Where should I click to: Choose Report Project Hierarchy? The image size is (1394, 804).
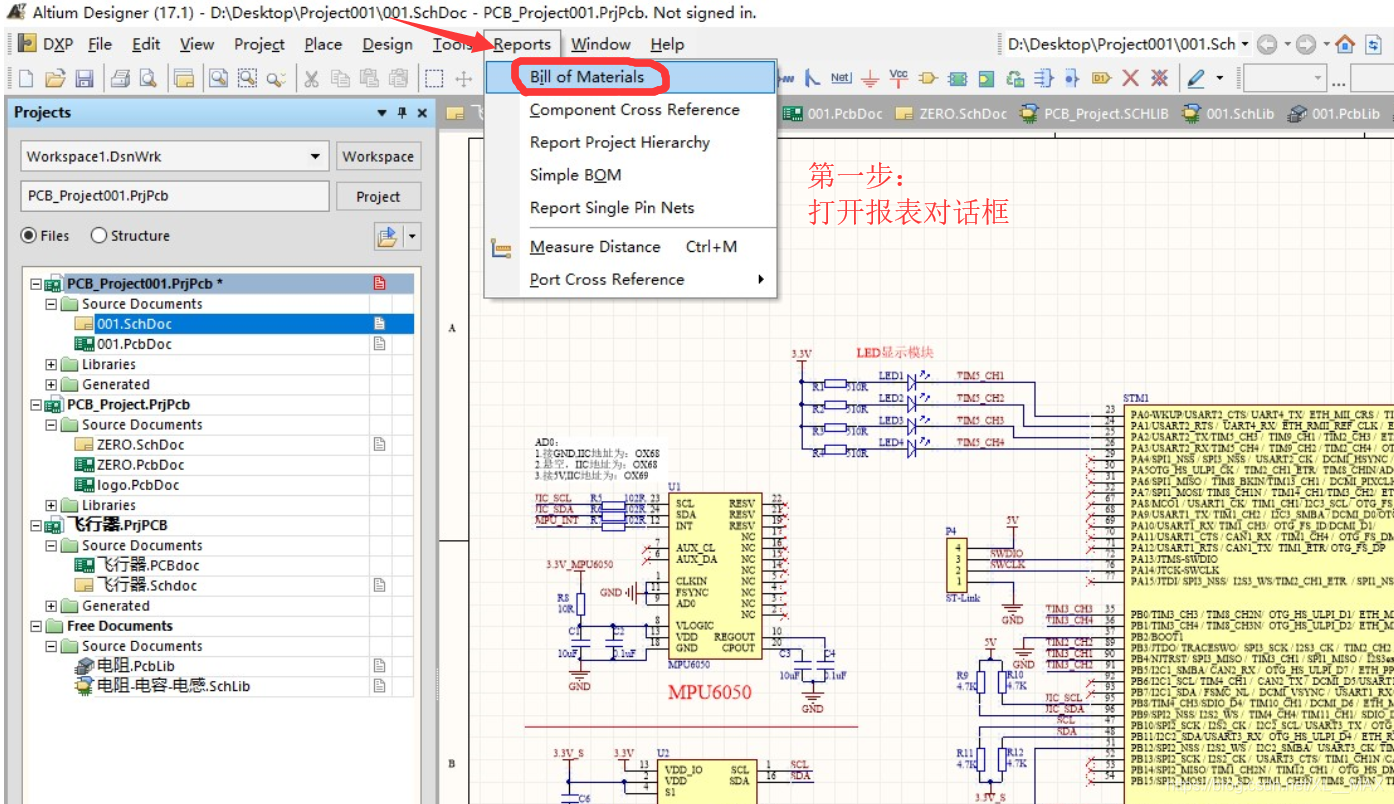click(619, 143)
